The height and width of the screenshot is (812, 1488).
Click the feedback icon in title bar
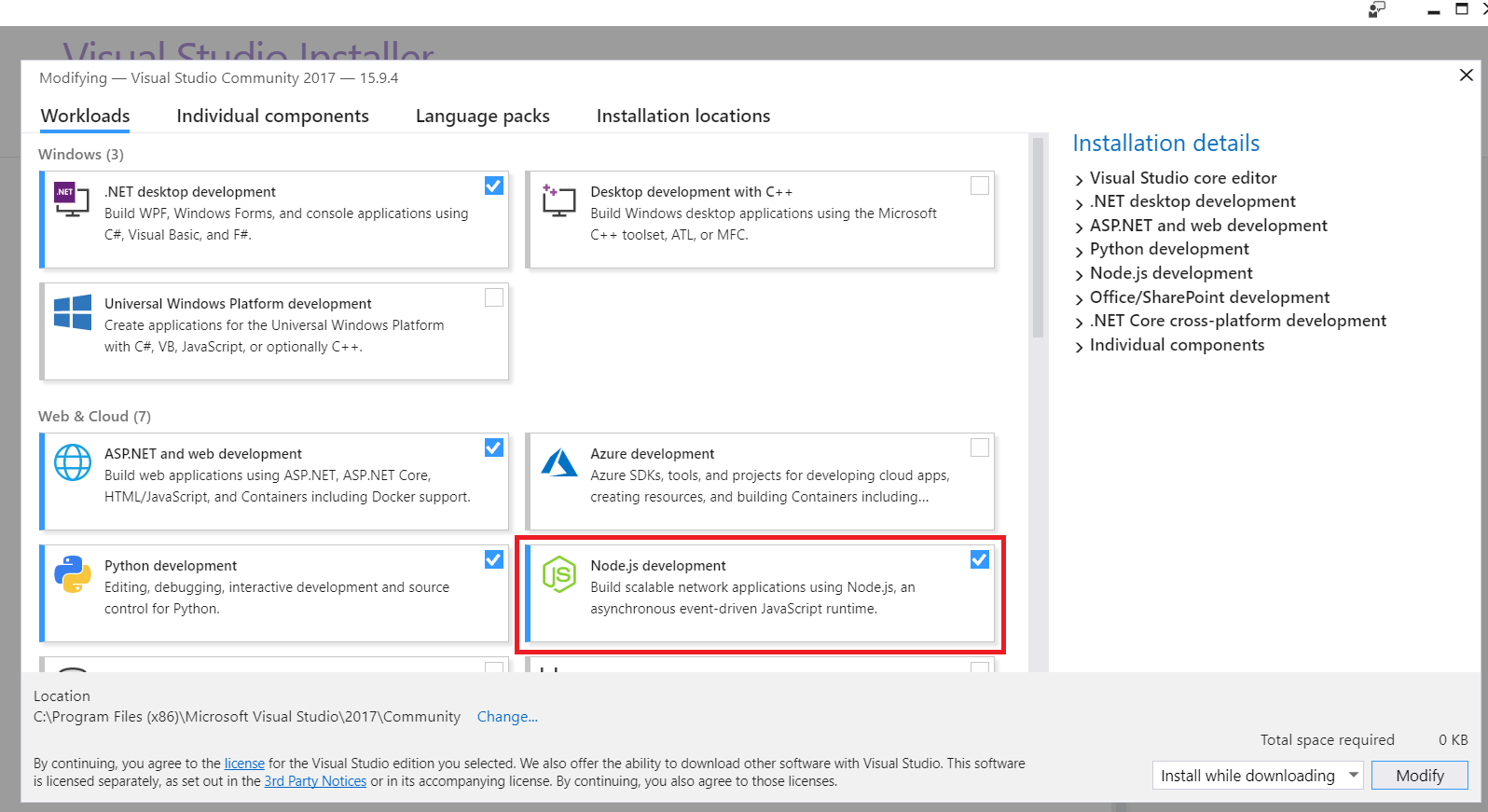[1377, 9]
